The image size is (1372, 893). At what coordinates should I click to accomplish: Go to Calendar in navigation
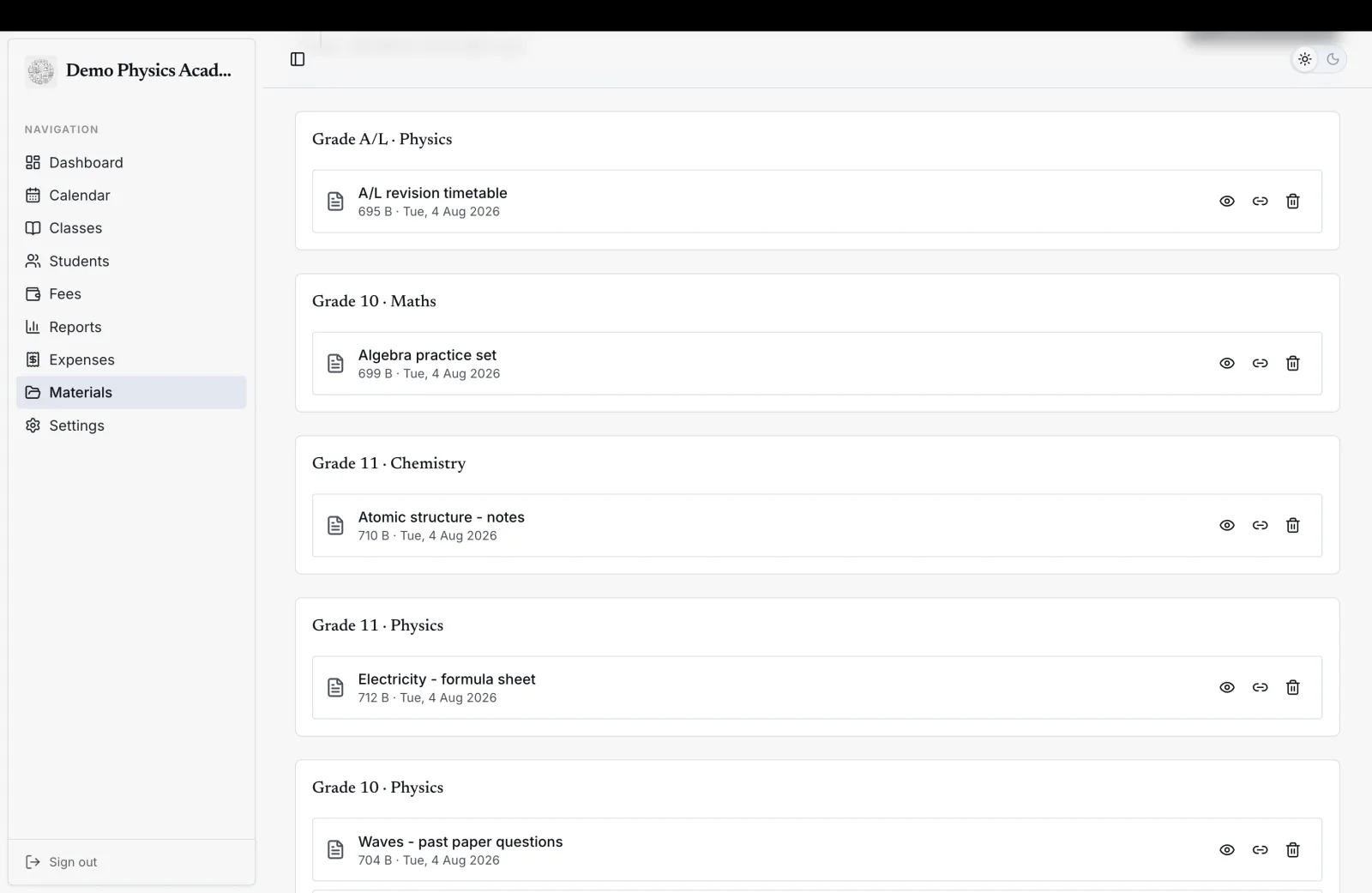[x=131, y=195]
